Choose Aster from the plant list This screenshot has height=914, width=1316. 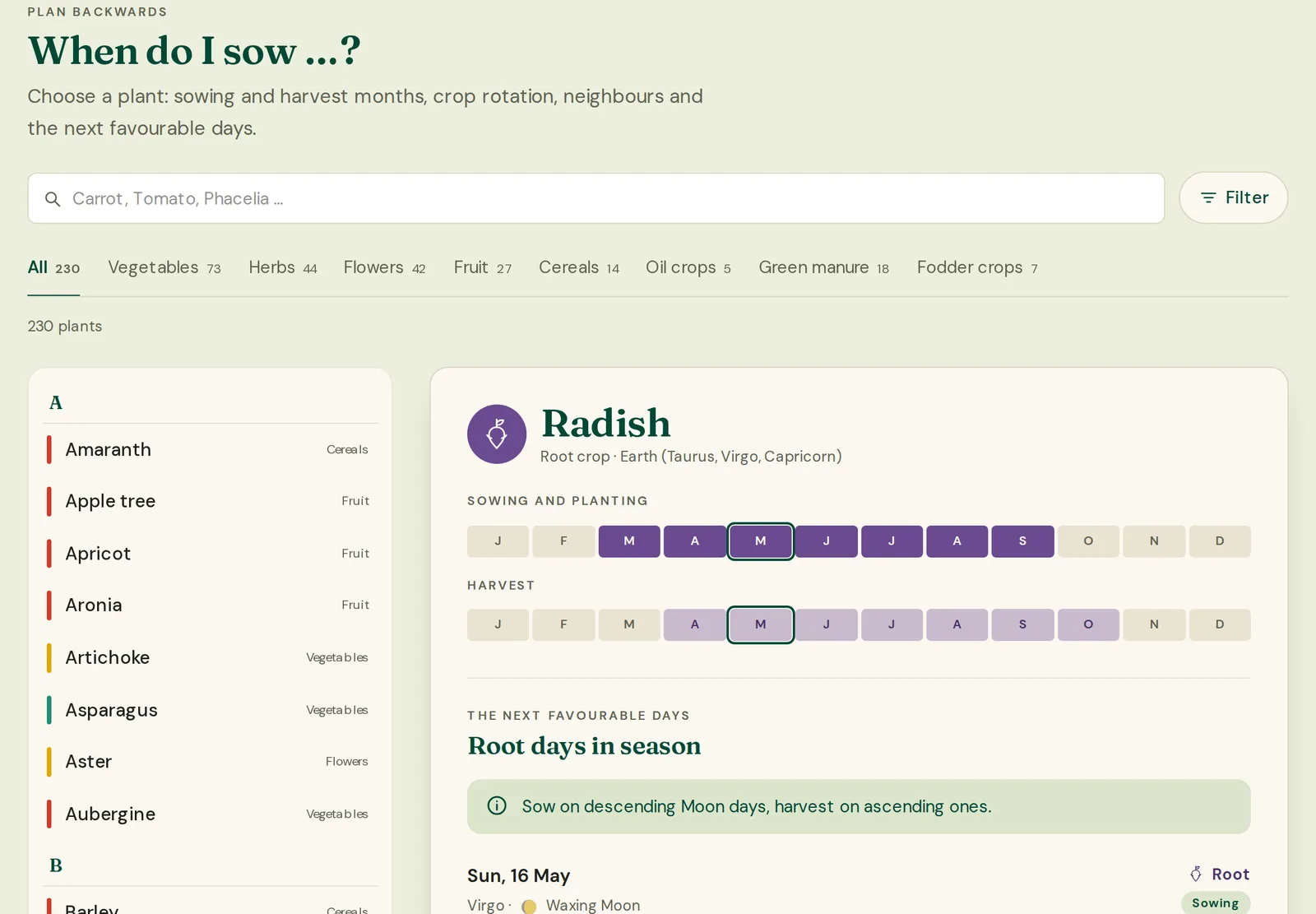coord(210,761)
